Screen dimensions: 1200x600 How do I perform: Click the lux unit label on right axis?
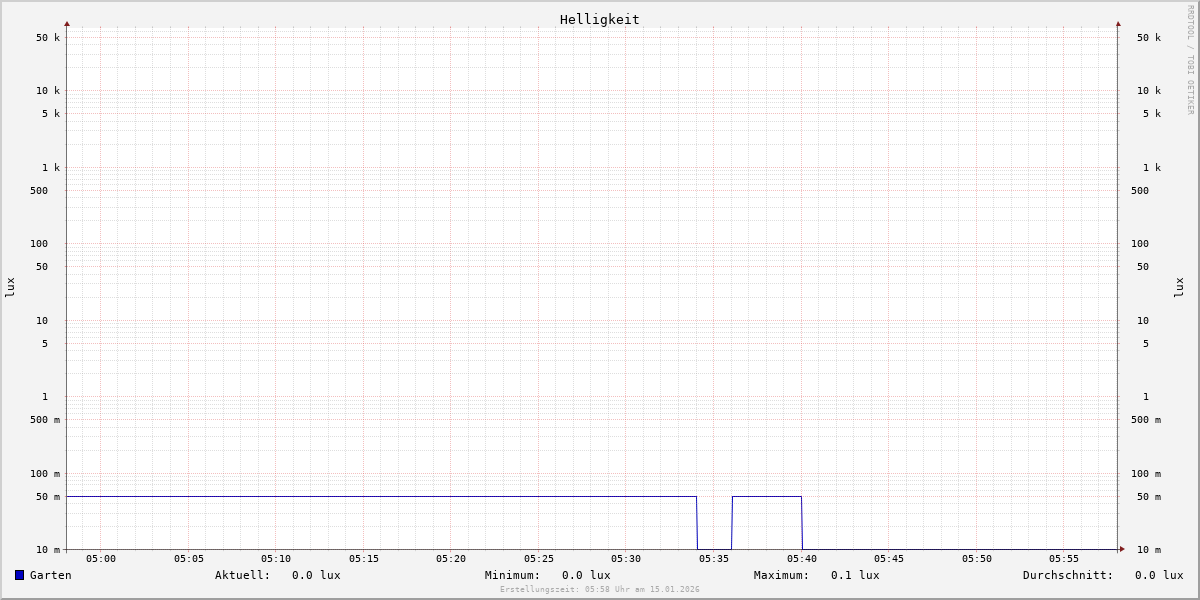point(1179,287)
